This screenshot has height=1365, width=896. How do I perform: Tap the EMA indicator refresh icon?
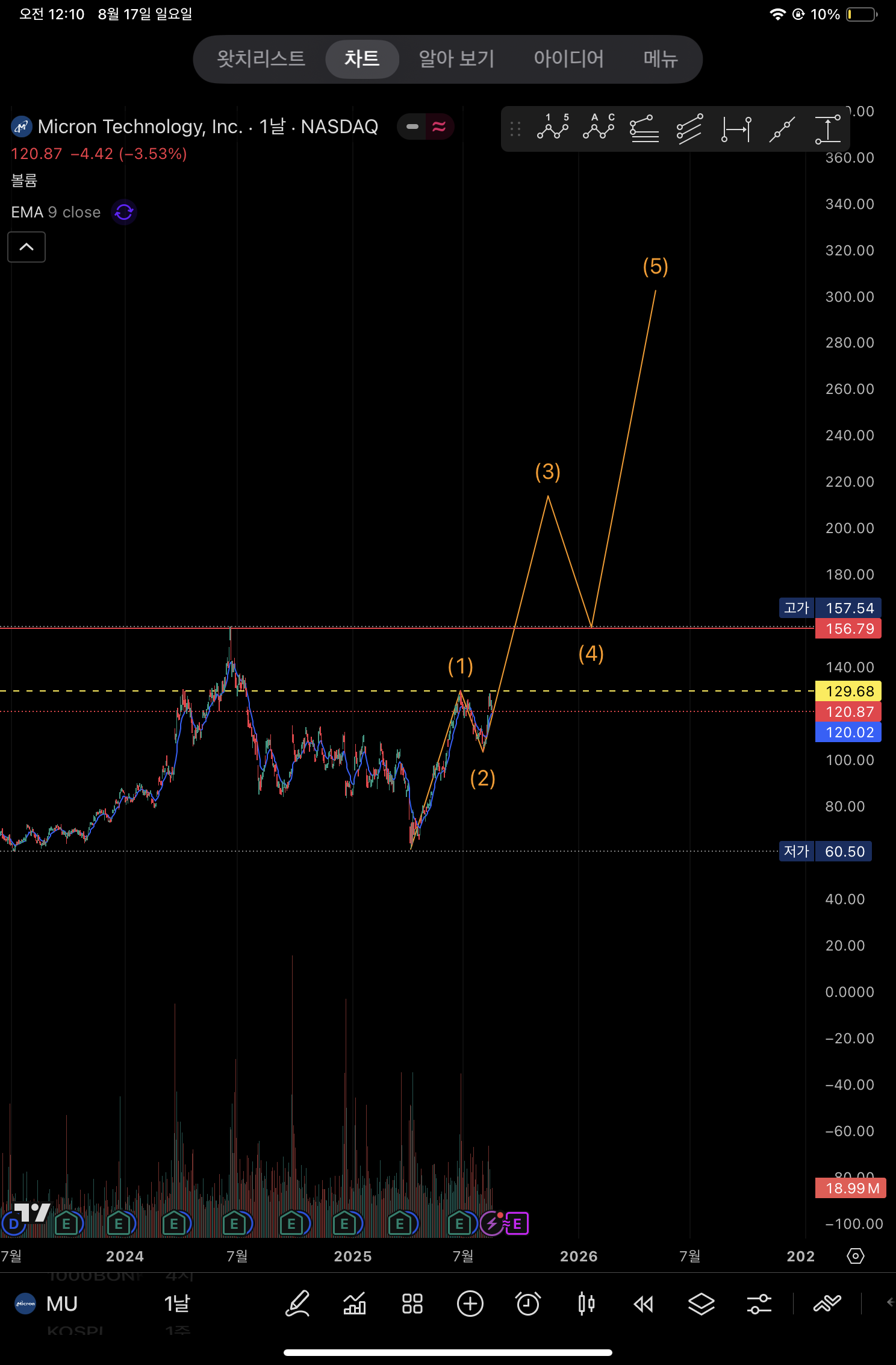pyautogui.click(x=124, y=212)
